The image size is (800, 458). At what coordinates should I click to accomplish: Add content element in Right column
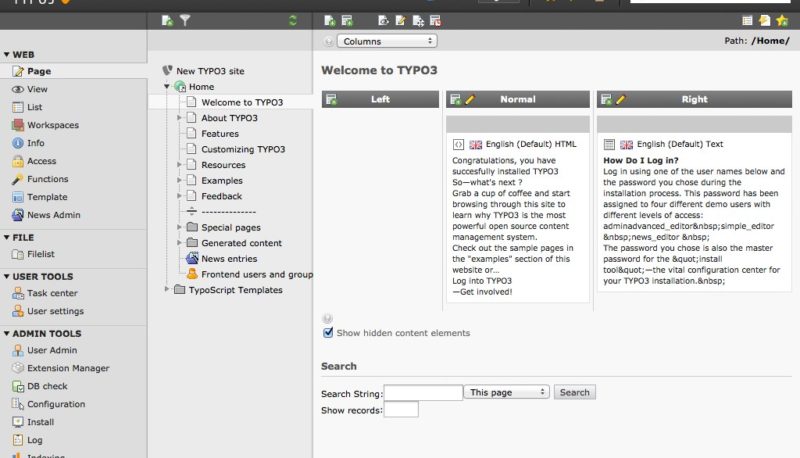(606, 99)
